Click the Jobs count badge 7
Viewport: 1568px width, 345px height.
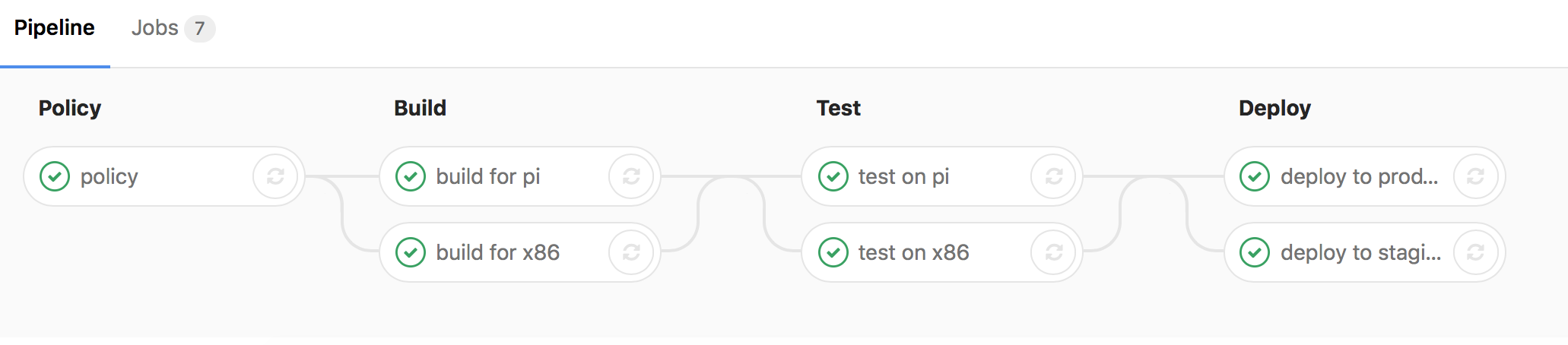tap(200, 29)
